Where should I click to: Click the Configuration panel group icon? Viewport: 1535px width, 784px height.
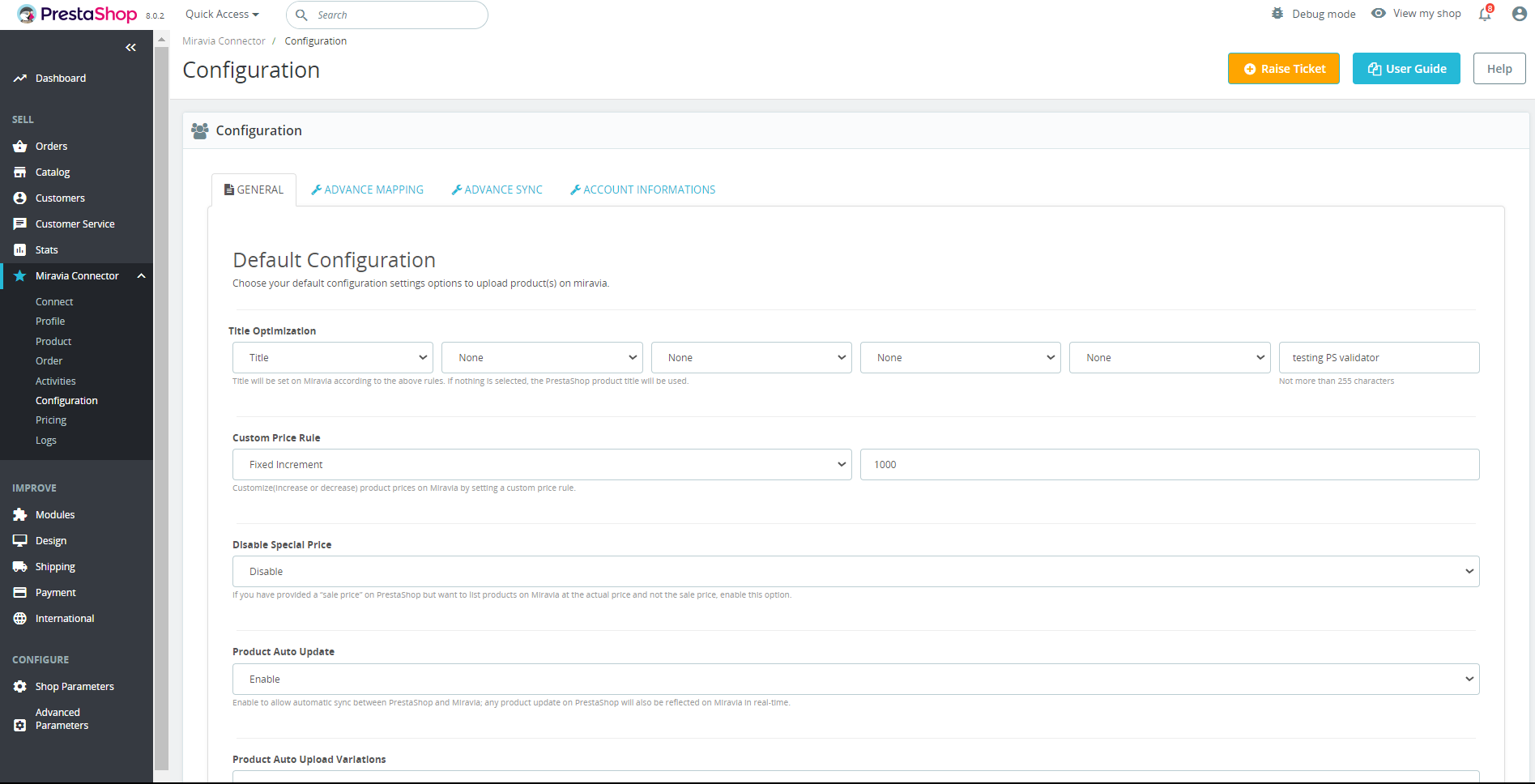click(200, 130)
